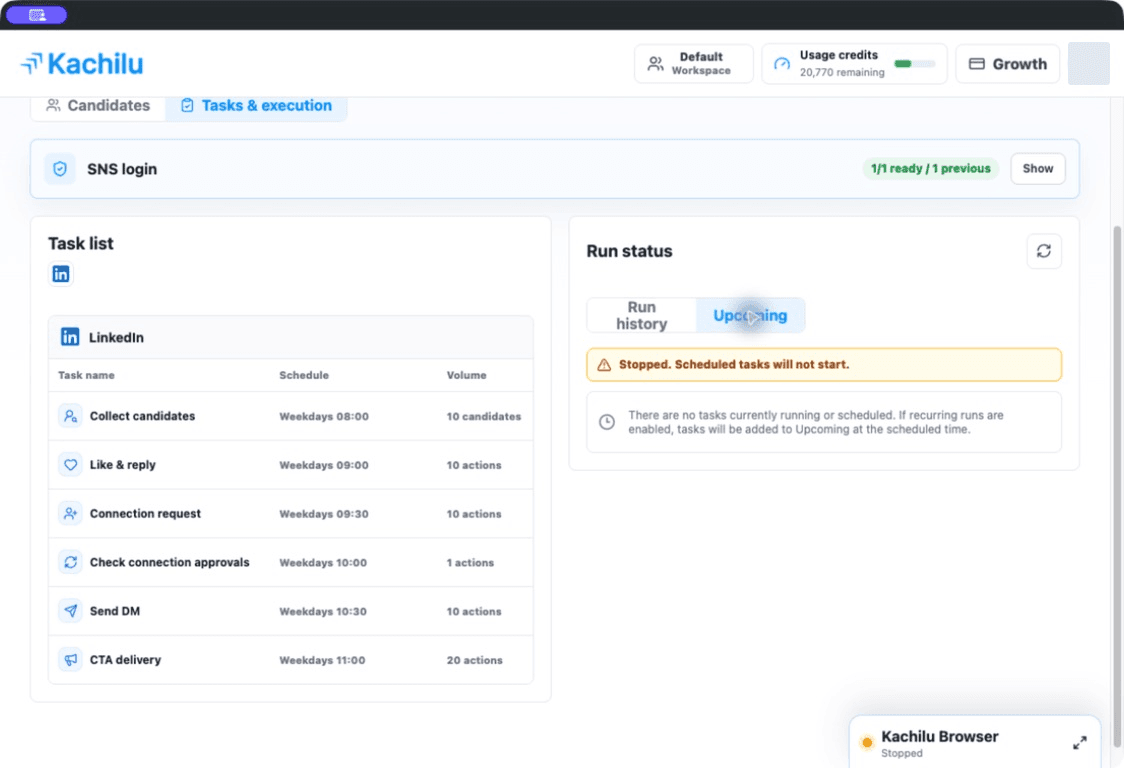Click the Tasks & execution clipboard icon

(x=187, y=105)
